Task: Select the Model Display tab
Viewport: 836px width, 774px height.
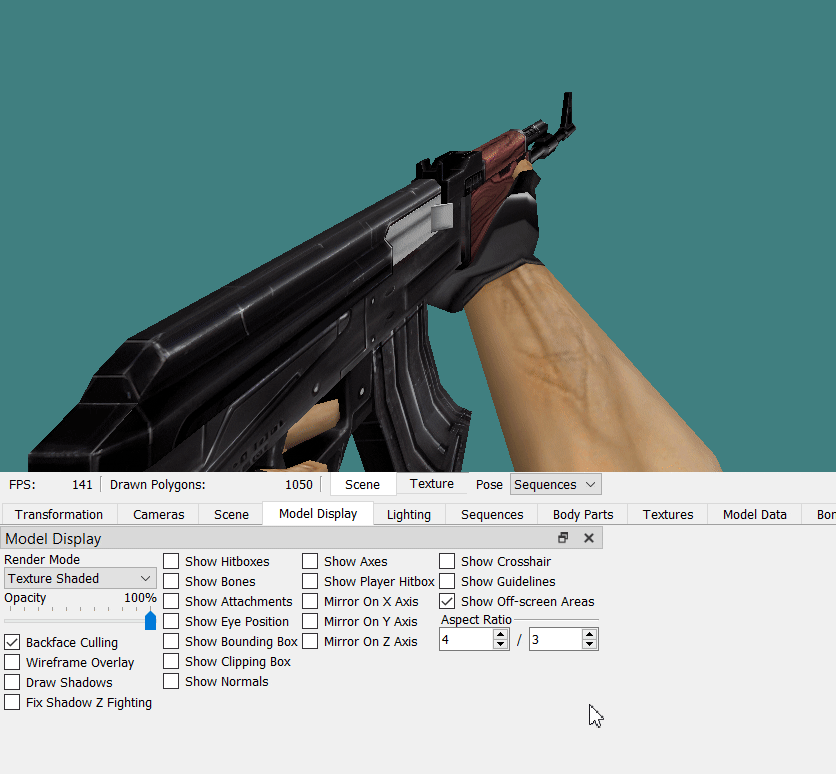Action: click(318, 513)
